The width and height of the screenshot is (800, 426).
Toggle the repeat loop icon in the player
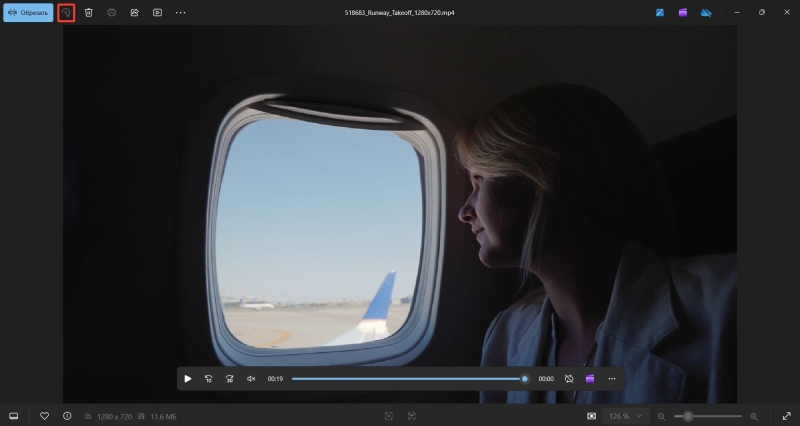(x=569, y=379)
